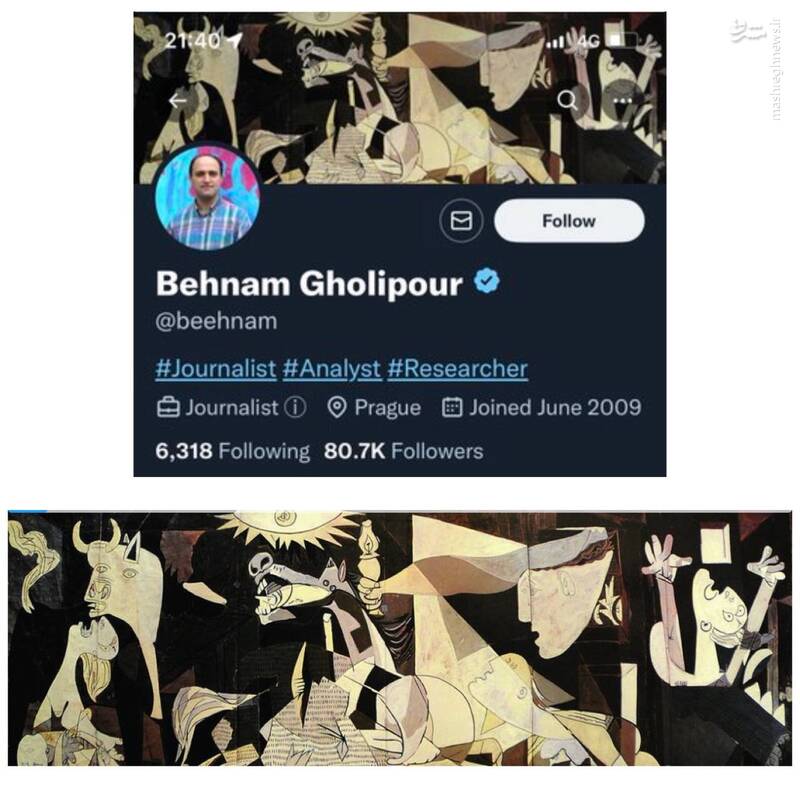Screen dimensions: 800x800
Task: View the 80.7K Followers list
Action: tap(403, 451)
